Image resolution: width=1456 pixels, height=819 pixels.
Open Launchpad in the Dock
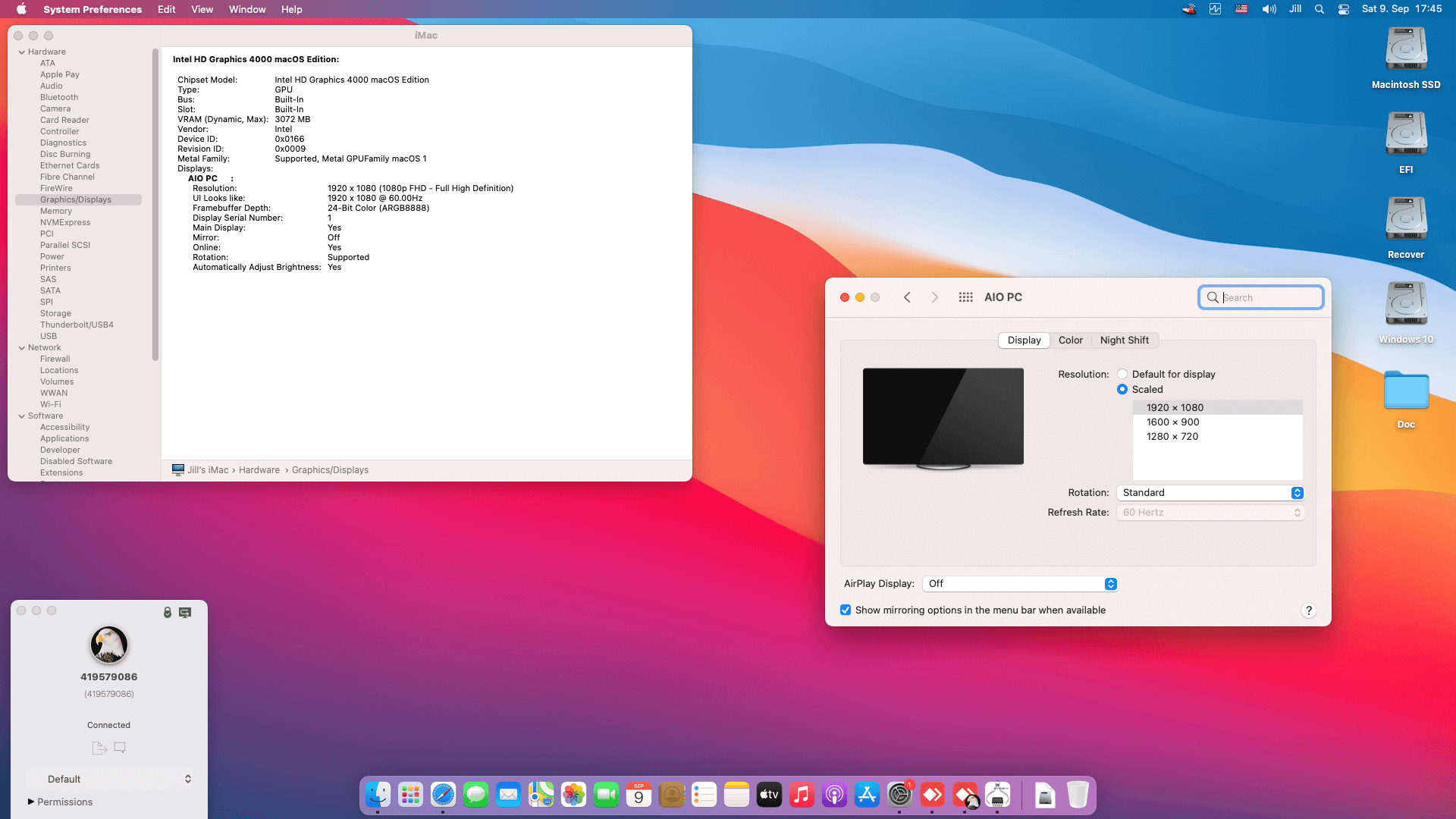pos(410,795)
